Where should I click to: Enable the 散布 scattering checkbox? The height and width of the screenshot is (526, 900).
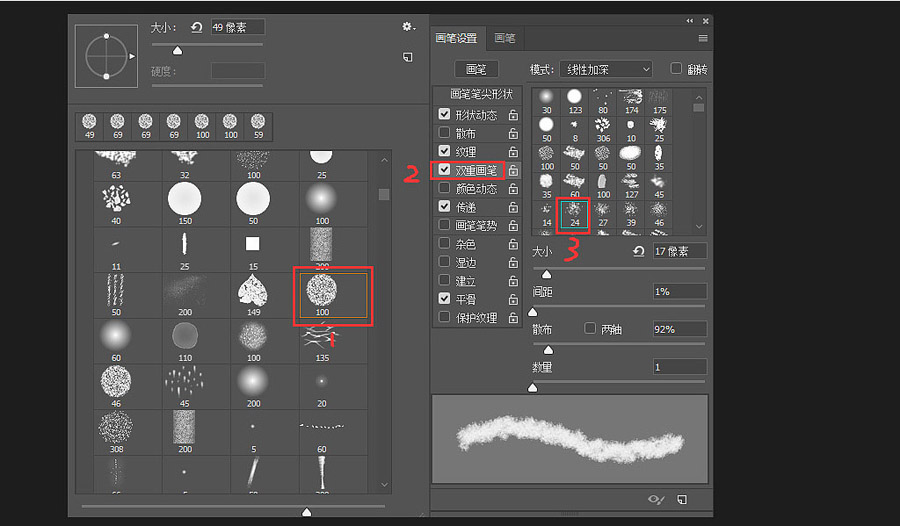tap(444, 133)
